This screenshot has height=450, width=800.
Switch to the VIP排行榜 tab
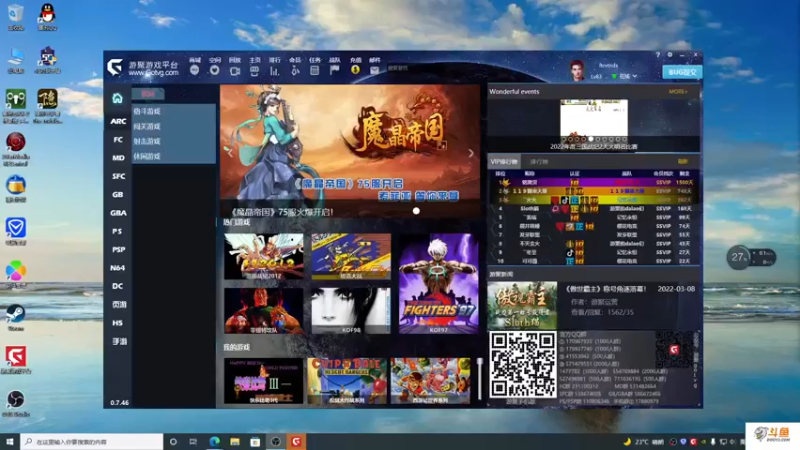tap(504, 162)
